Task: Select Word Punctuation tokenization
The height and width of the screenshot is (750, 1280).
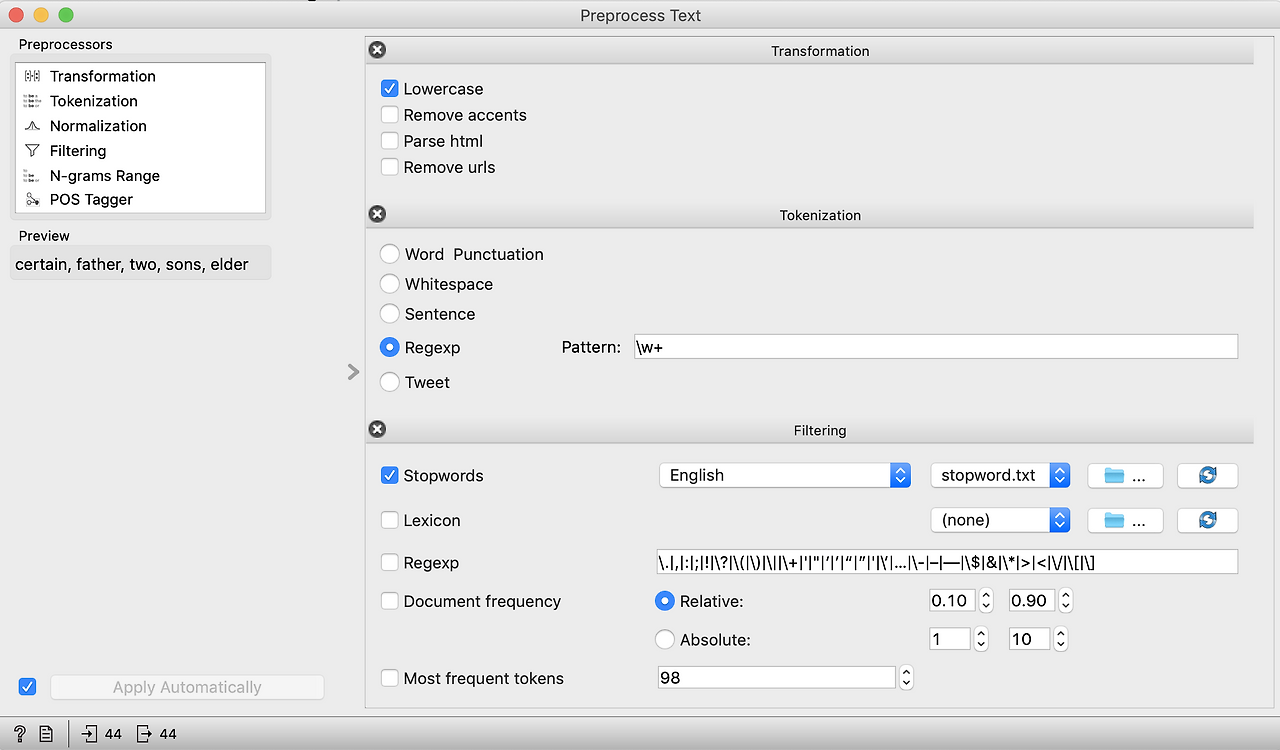Action: 390,254
